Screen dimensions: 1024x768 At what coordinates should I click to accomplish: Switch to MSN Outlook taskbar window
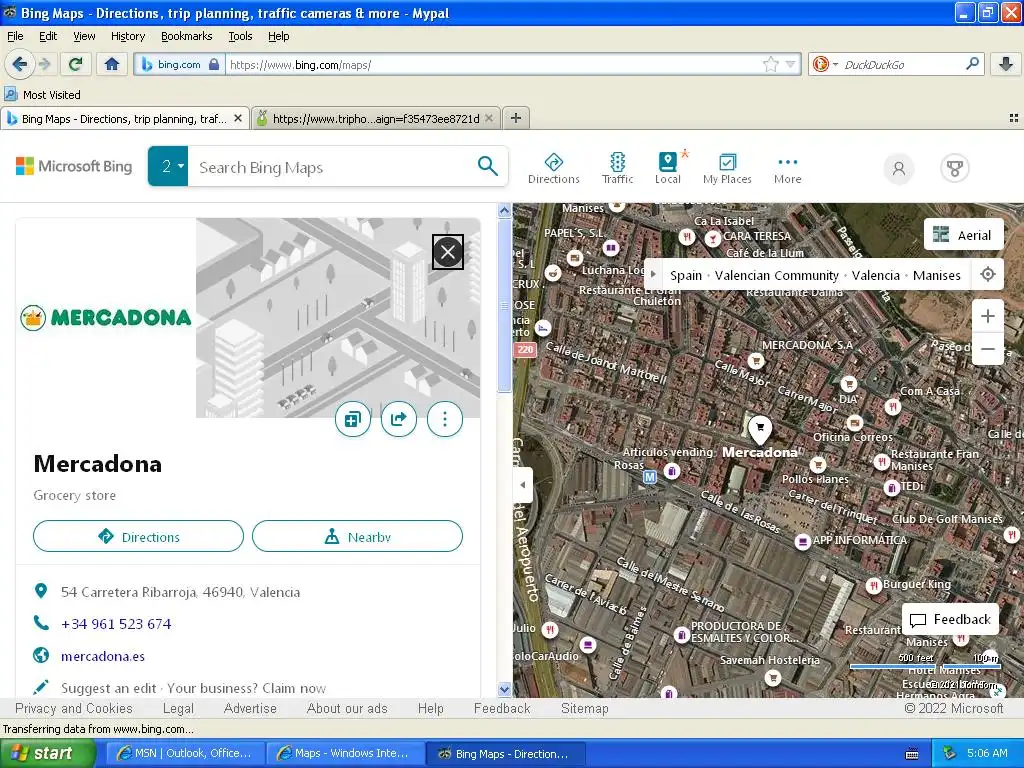click(184, 753)
